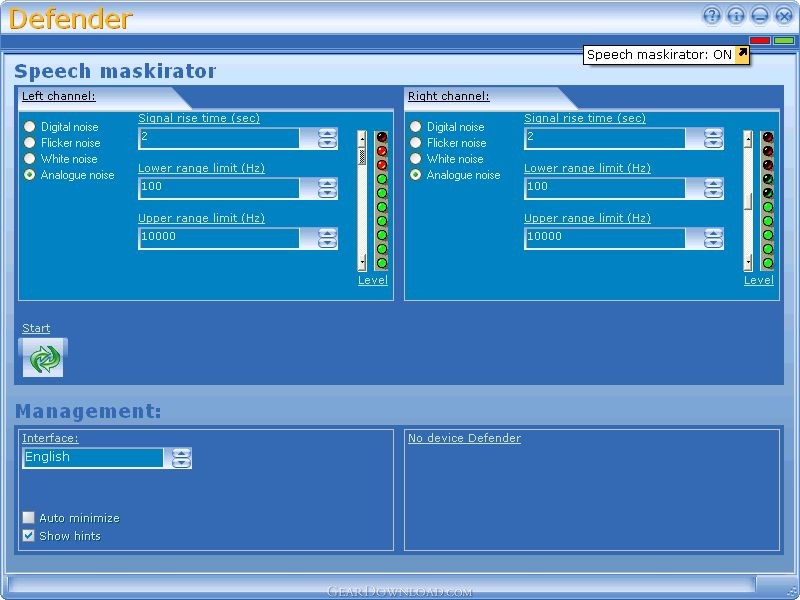Open Right channel Upper range limit spinner
The image size is (800, 600).
[713, 238]
